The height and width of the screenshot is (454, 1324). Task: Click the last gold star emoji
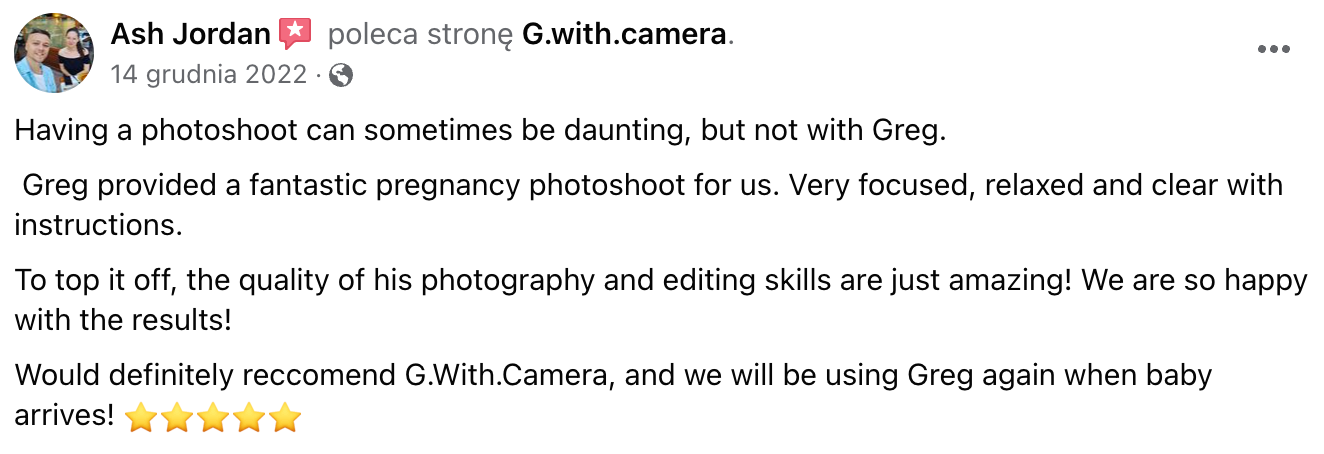click(x=286, y=417)
